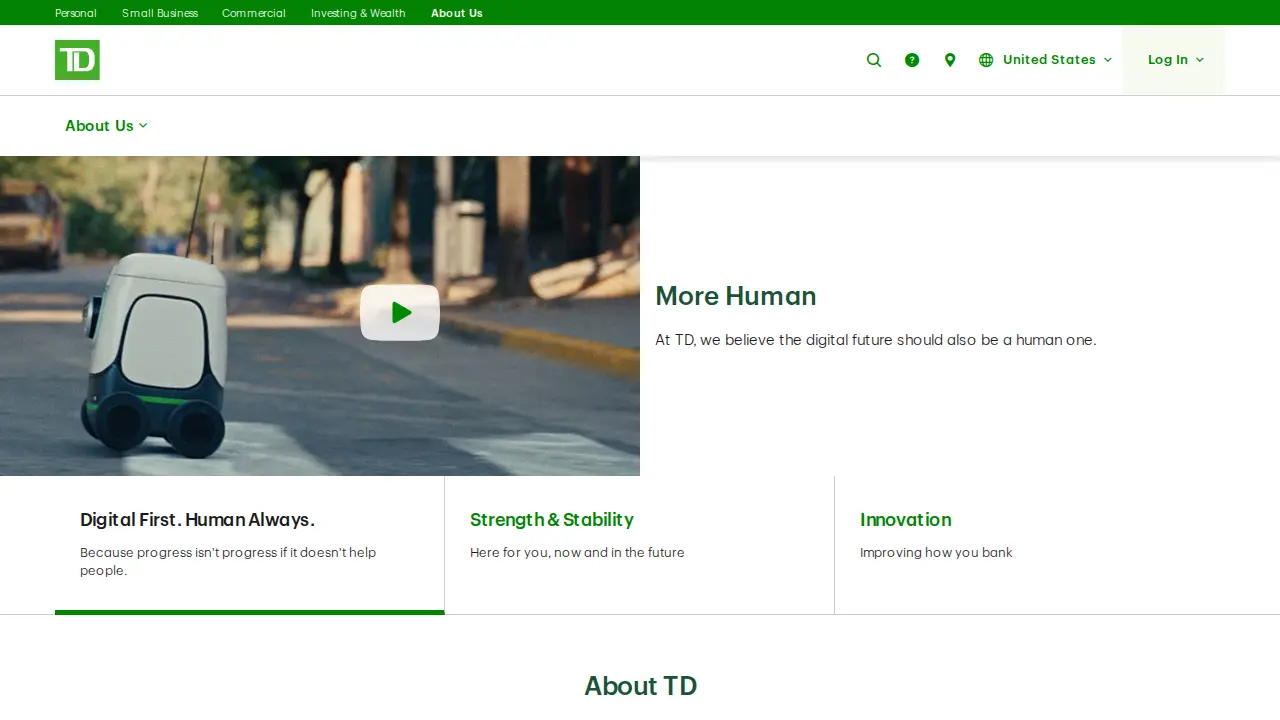The width and height of the screenshot is (1280, 720).
Task: Open the Small Business section
Action: tap(160, 13)
